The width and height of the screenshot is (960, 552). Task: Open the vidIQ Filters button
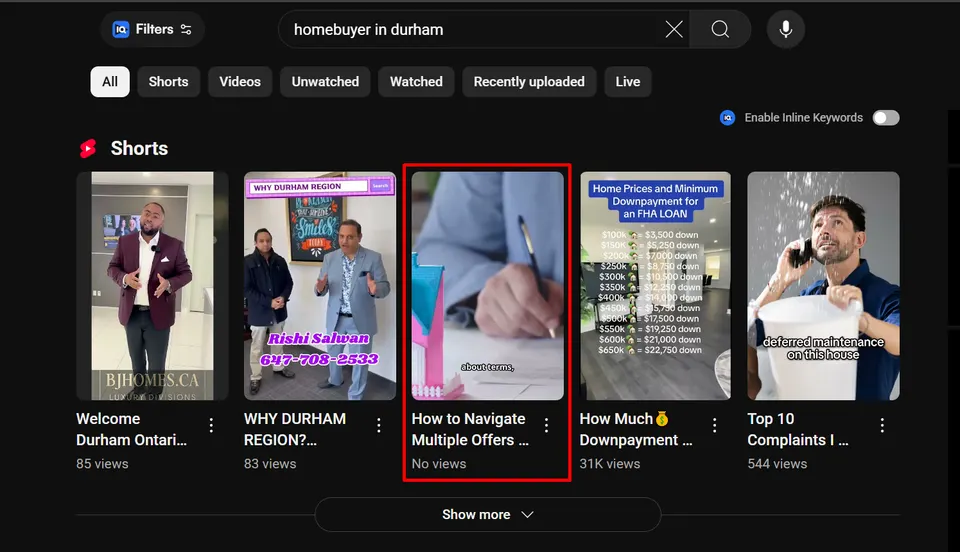click(x=152, y=29)
